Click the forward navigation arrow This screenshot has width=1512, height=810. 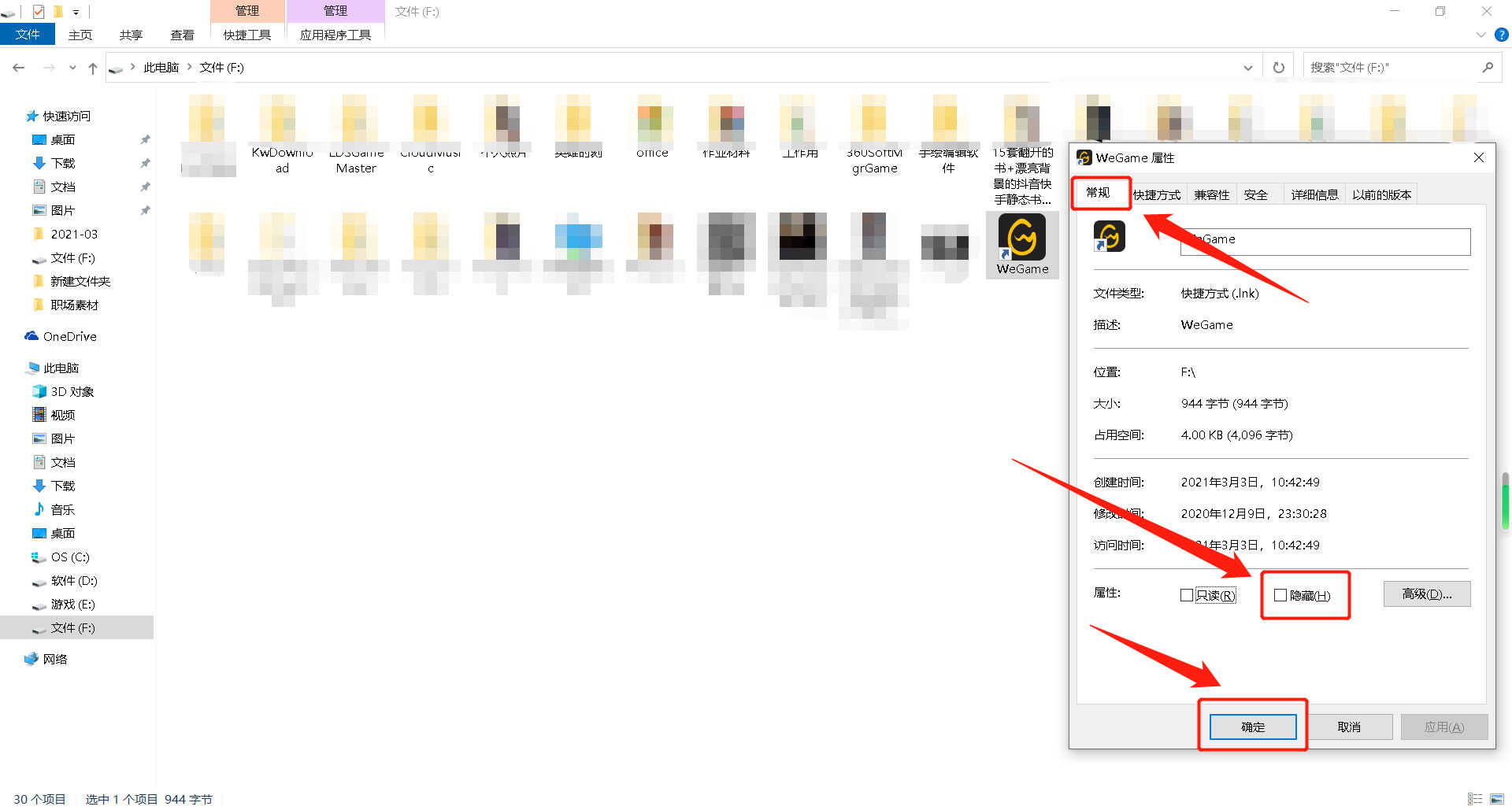click(49, 68)
